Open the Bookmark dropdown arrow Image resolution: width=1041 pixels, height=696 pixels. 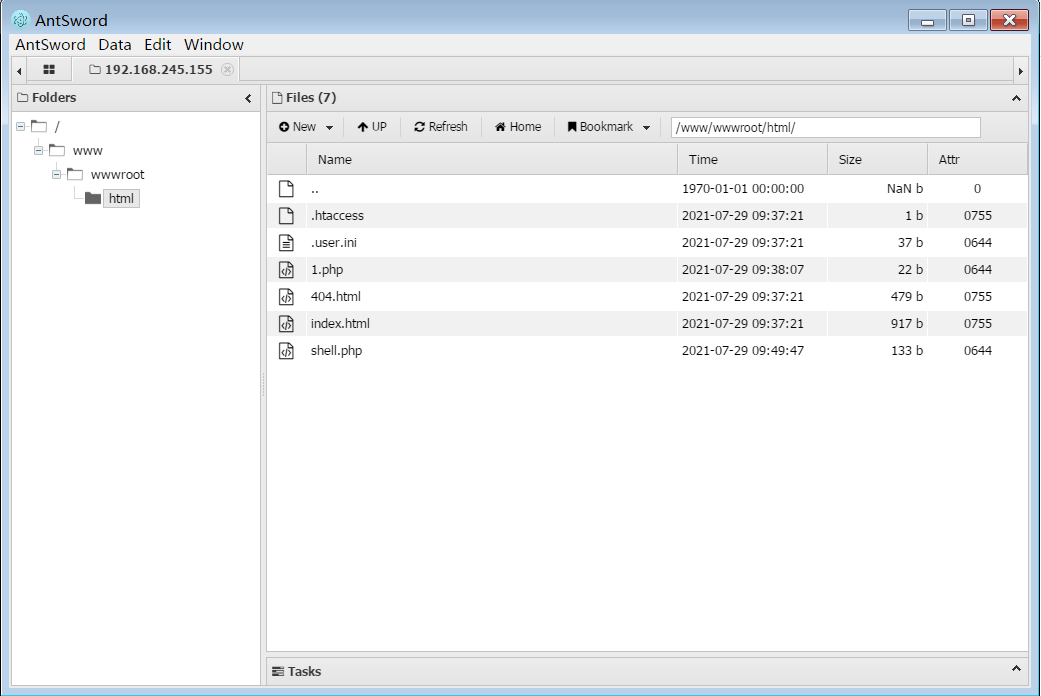[x=646, y=128]
